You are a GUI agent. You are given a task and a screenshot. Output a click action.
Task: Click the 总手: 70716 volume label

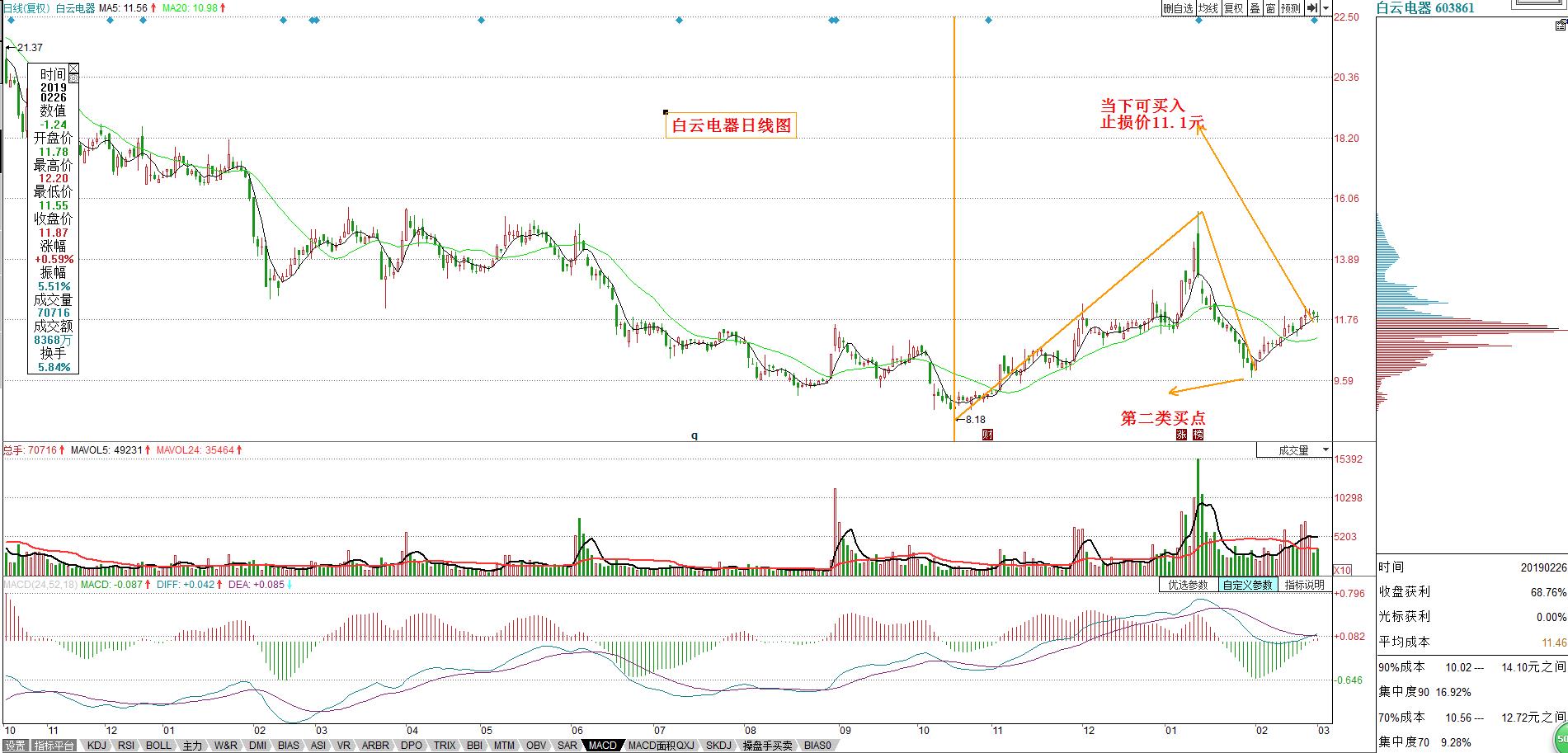tap(30, 450)
